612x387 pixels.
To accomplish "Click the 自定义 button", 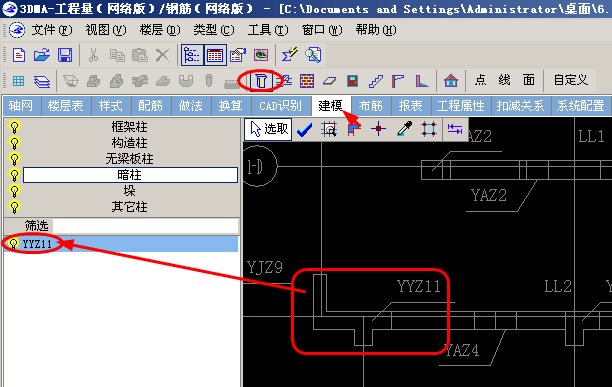I will 570,80.
